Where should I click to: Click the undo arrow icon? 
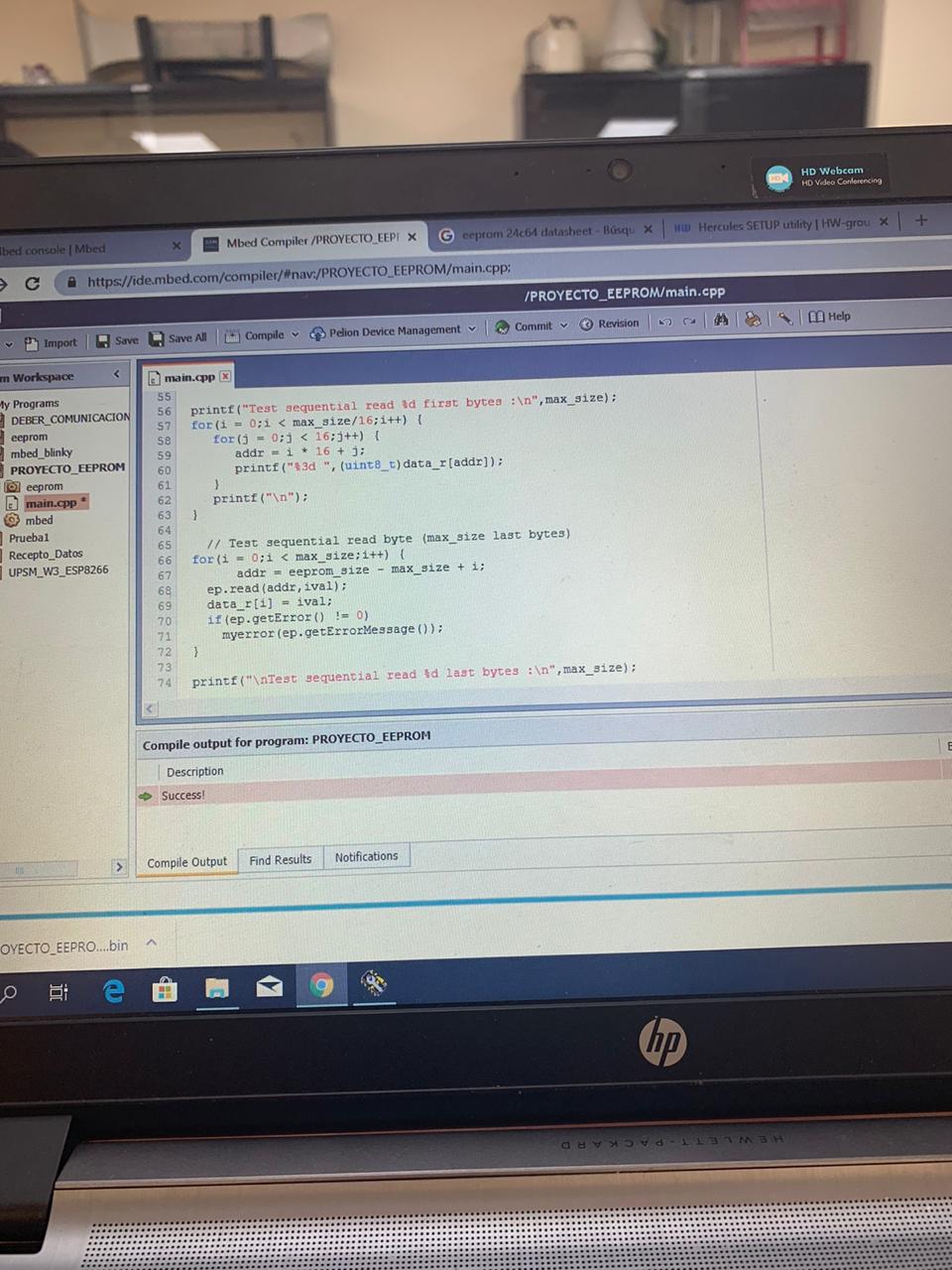665,321
